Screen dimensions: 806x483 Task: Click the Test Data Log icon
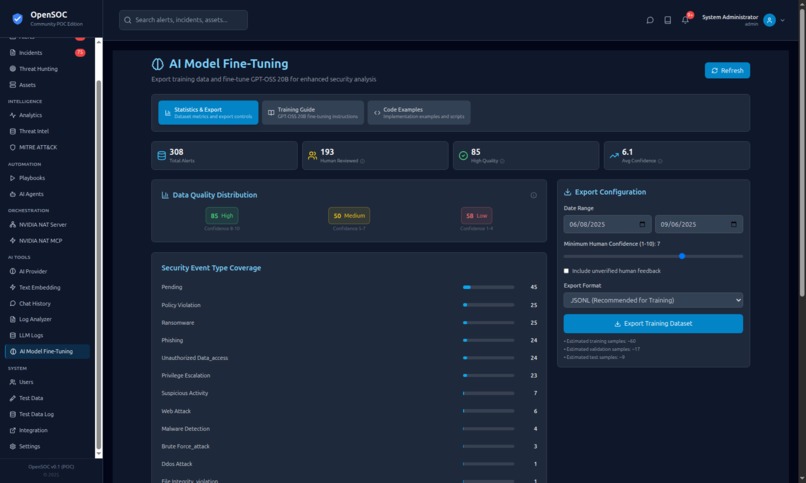coord(12,414)
